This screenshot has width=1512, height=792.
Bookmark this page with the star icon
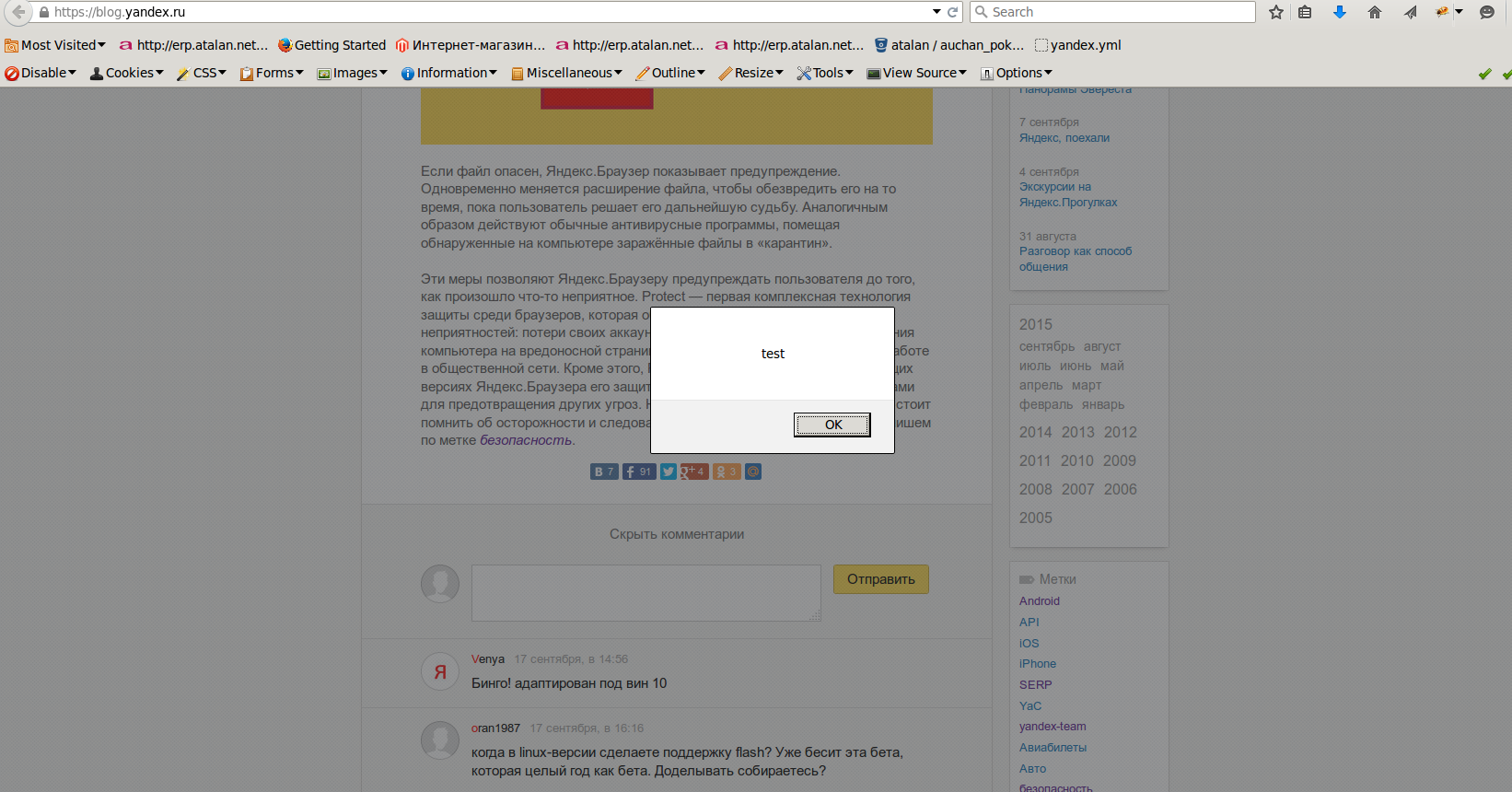click(1276, 12)
